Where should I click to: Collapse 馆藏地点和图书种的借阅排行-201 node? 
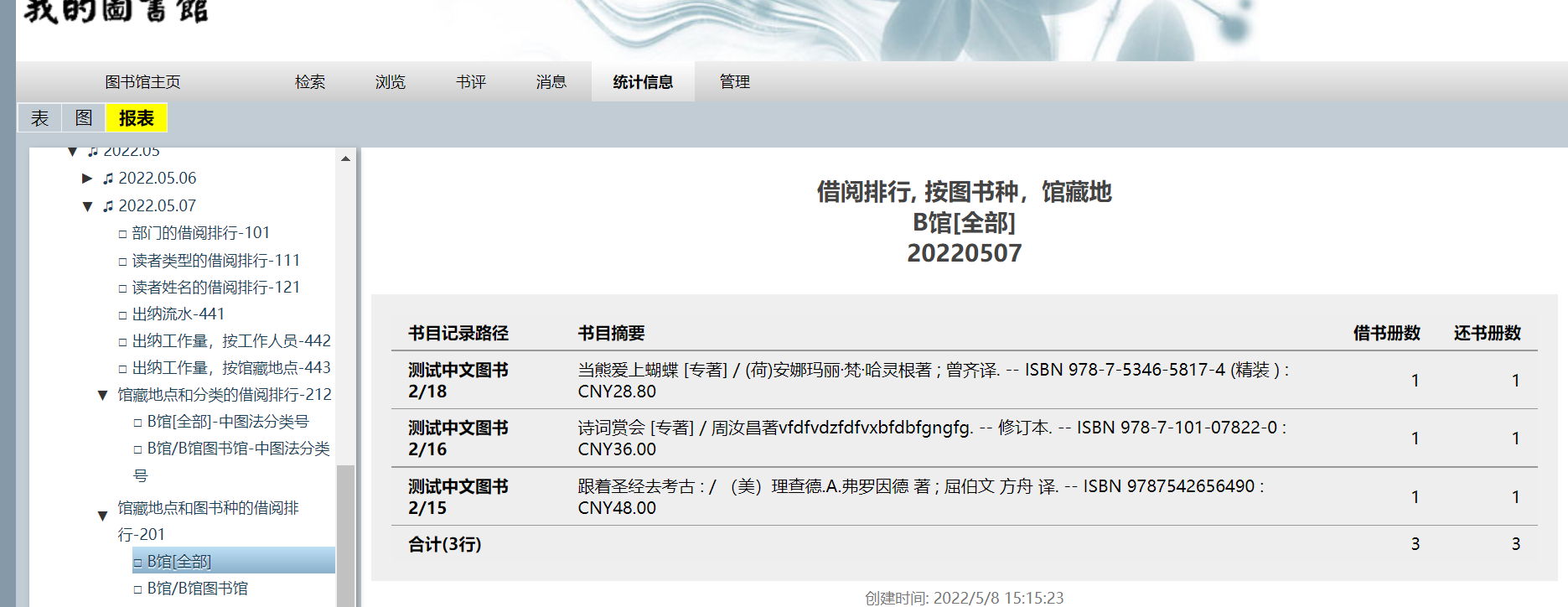pyautogui.click(x=102, y=516)
